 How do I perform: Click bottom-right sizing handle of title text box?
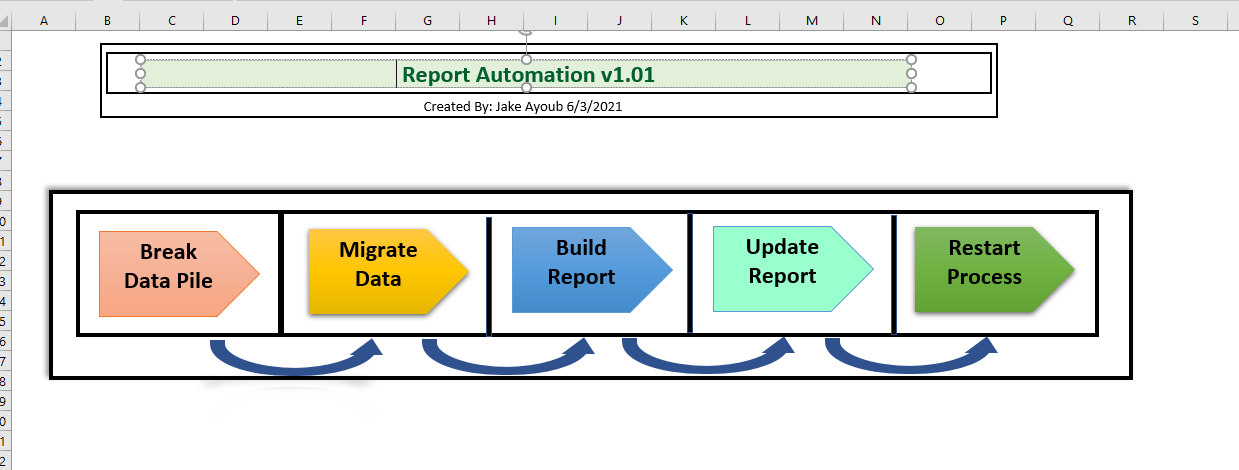(x=911, y=88)
